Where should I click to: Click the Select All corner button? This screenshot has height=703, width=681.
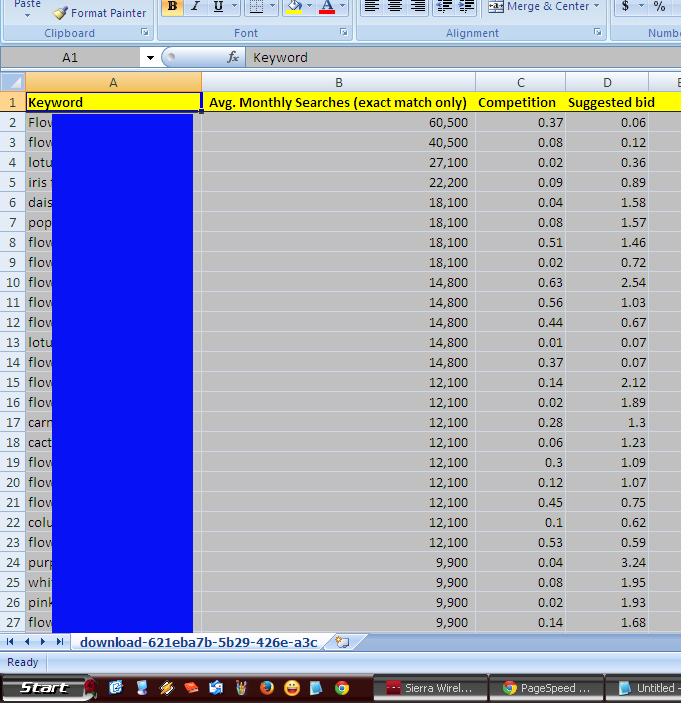pyautogui.click(x=13, y=82)
